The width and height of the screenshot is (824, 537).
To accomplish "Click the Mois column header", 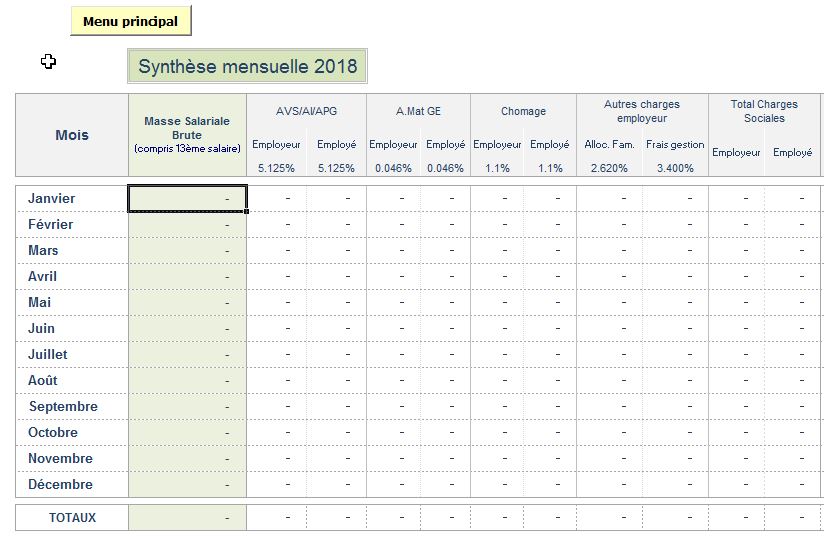I will 72,135.
